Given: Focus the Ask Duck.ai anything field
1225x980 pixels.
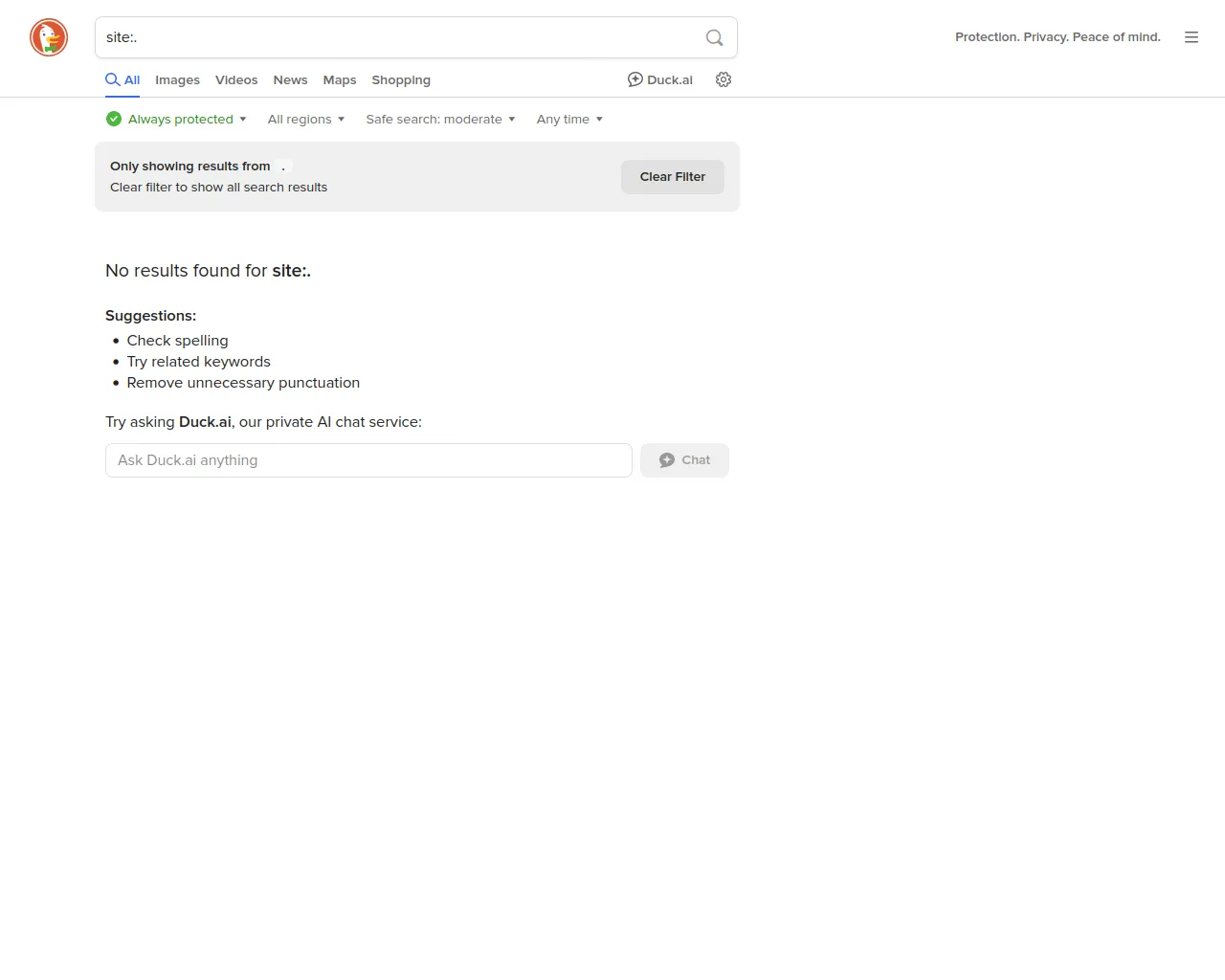Looking at the screenshot, I should pos(368,460).
